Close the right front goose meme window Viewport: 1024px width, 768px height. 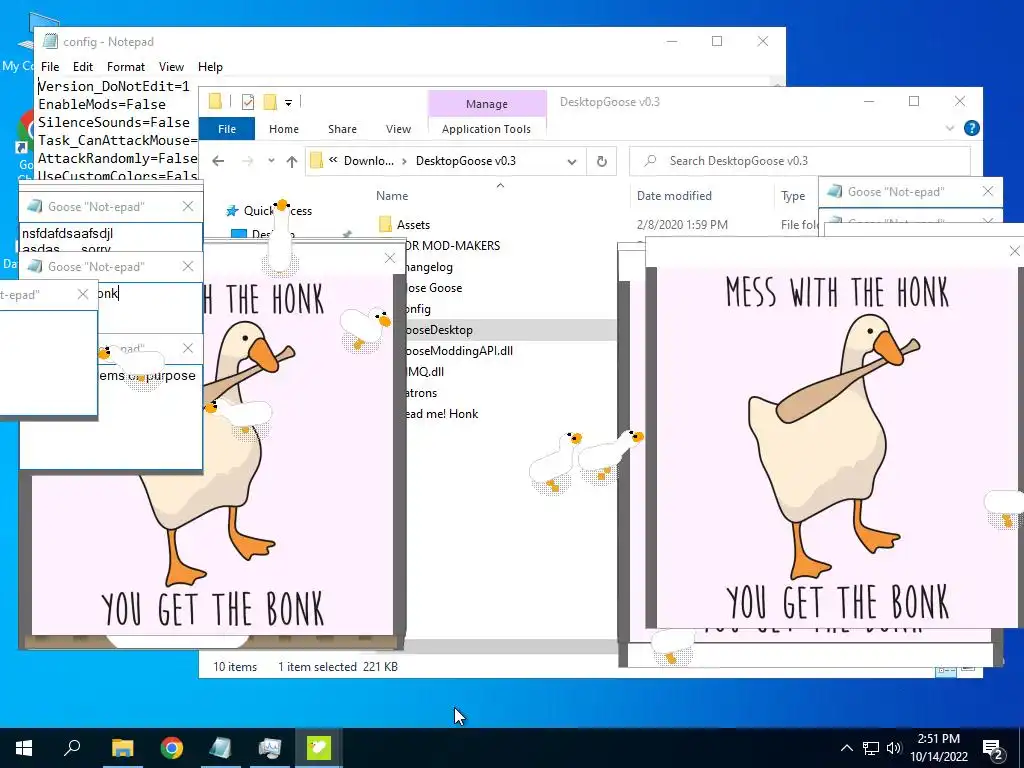coord(1014,251)
